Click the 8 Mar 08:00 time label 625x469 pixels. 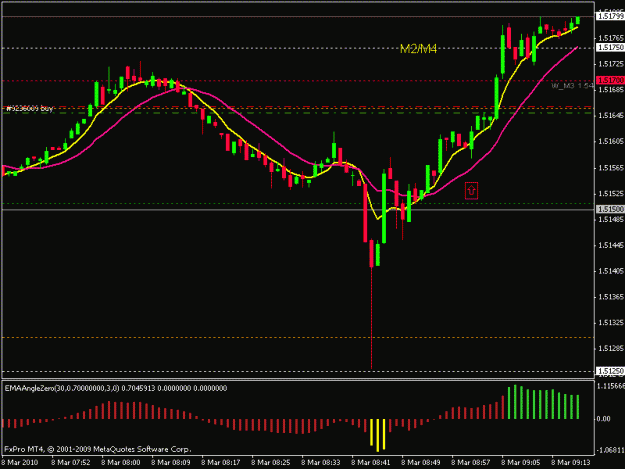click(x=121, y=463)
